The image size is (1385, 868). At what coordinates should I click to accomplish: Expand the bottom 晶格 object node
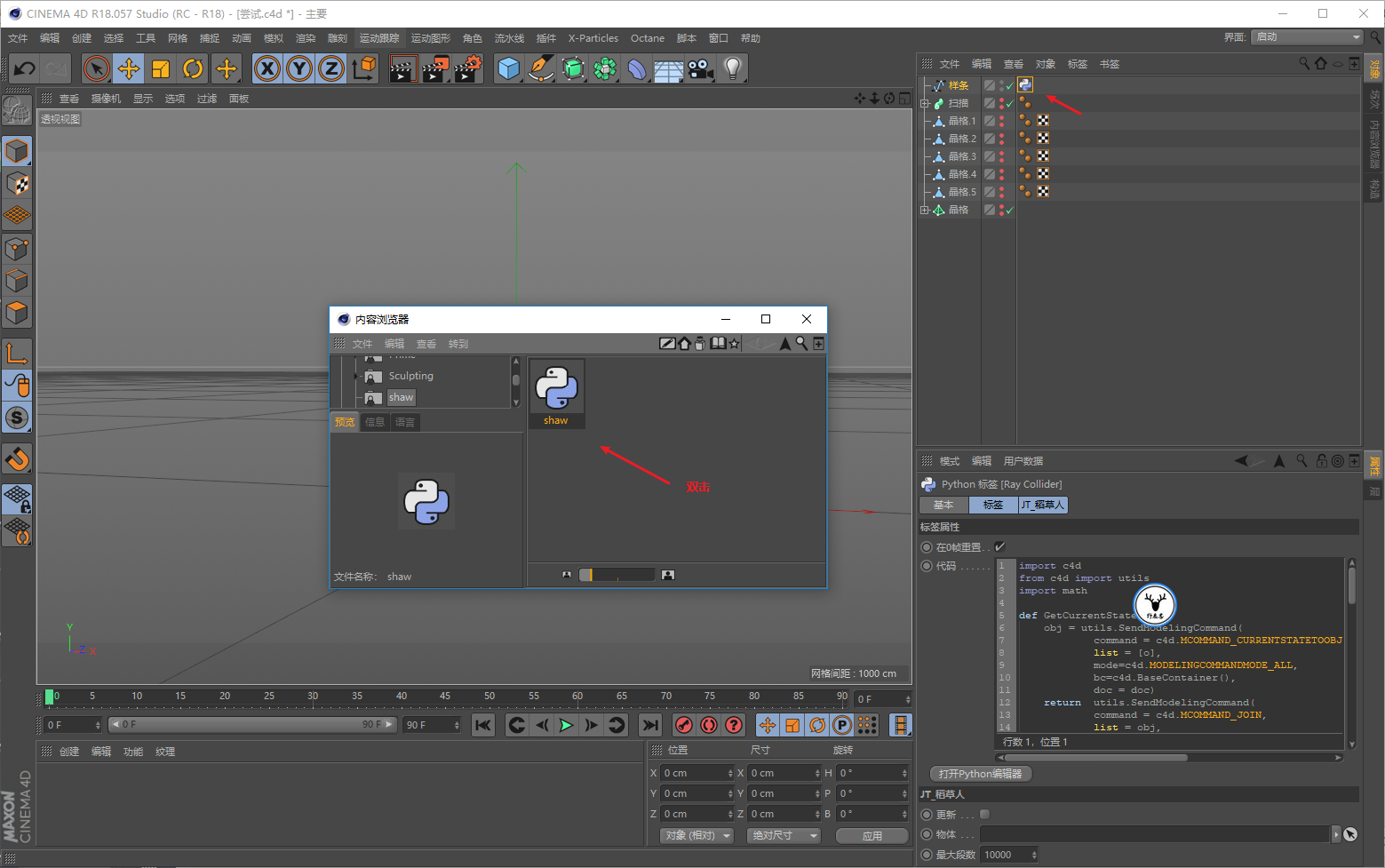(x=925, y=210)
